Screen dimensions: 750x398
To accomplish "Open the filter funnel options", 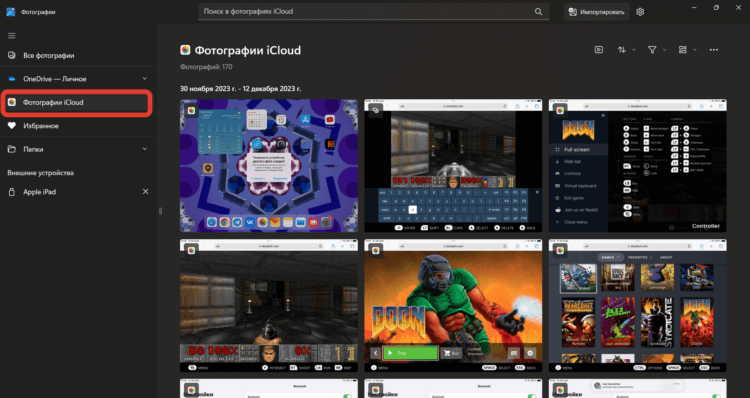I will (x=652, y=50).
